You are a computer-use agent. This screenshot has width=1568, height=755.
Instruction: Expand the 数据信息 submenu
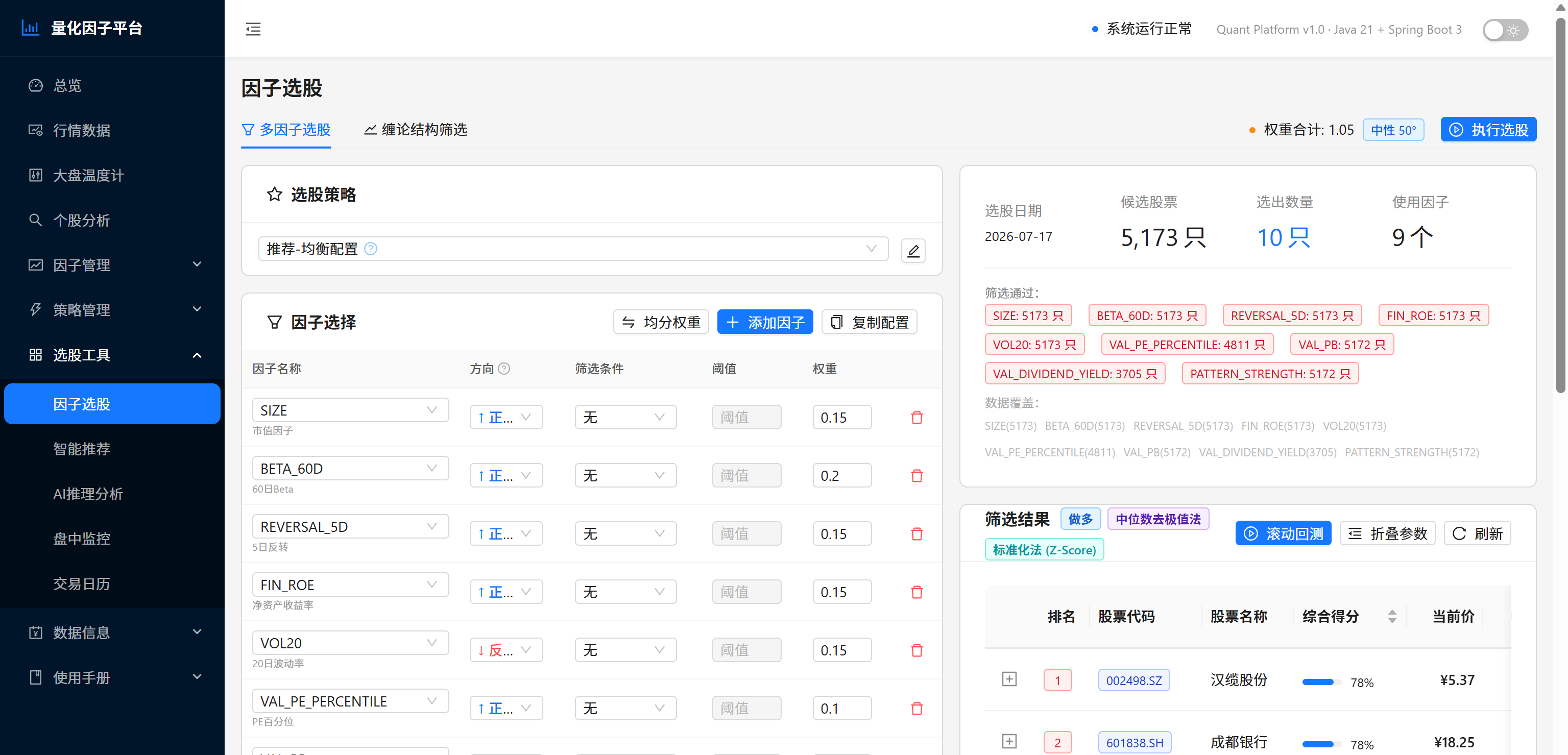112,632
